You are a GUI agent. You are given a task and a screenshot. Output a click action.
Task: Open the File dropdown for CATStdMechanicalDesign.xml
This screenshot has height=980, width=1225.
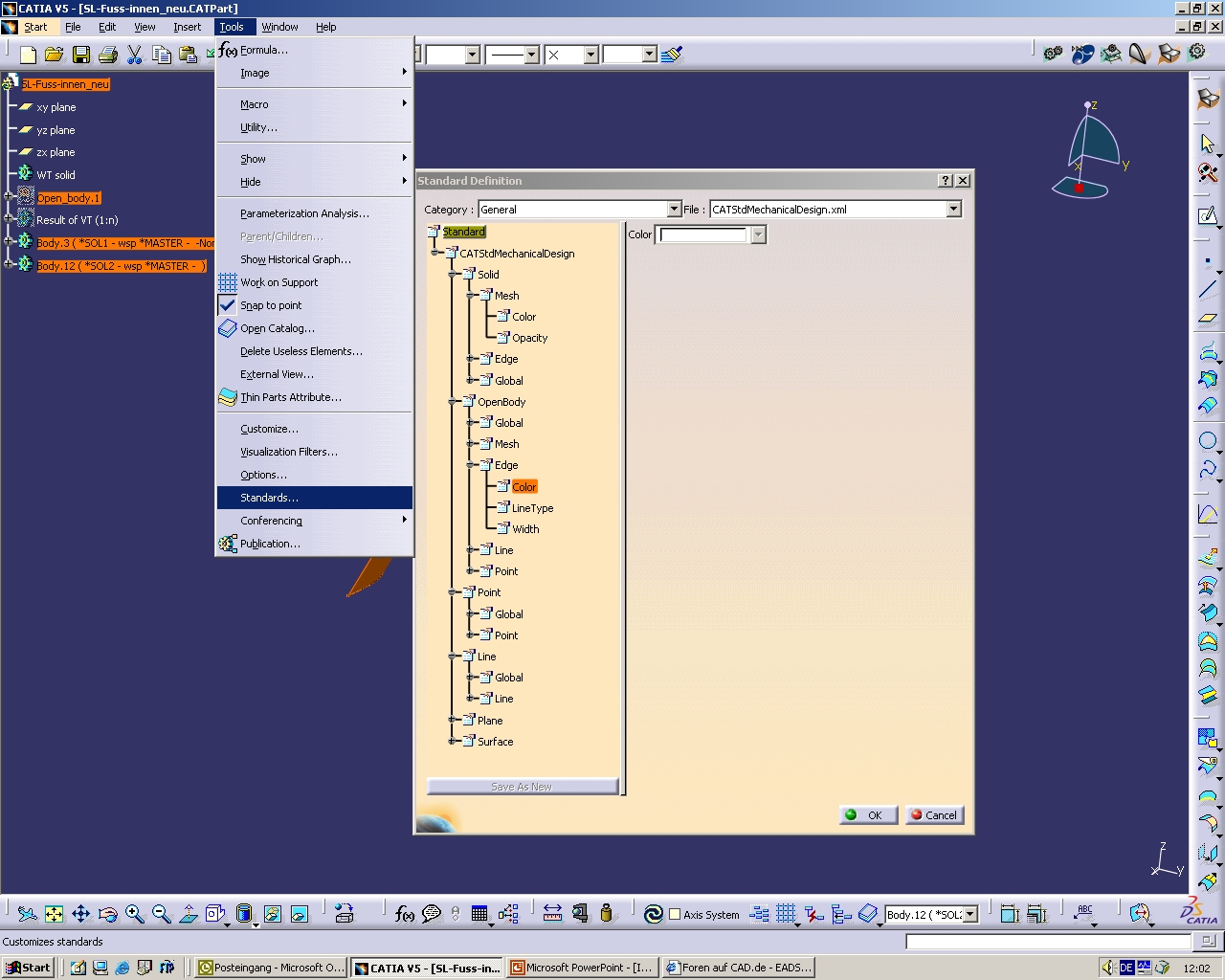click(953, 210)
